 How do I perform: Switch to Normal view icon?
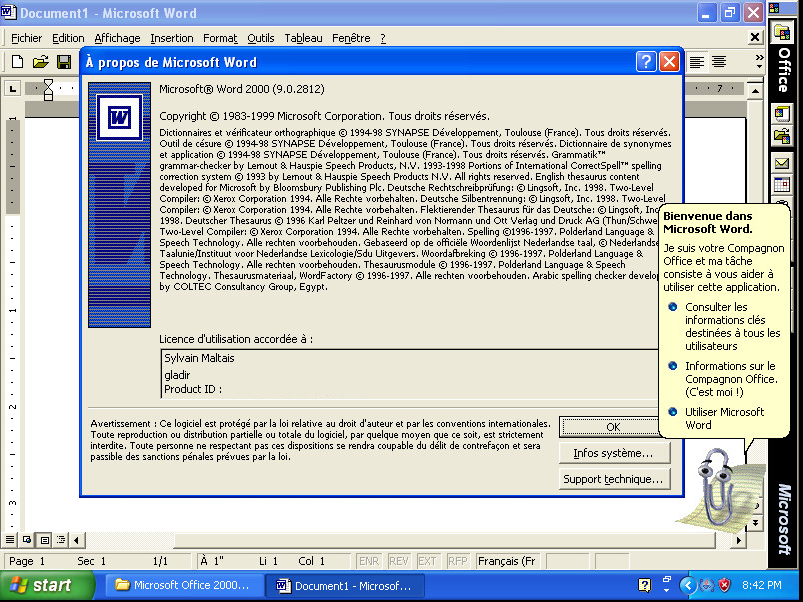10,540
